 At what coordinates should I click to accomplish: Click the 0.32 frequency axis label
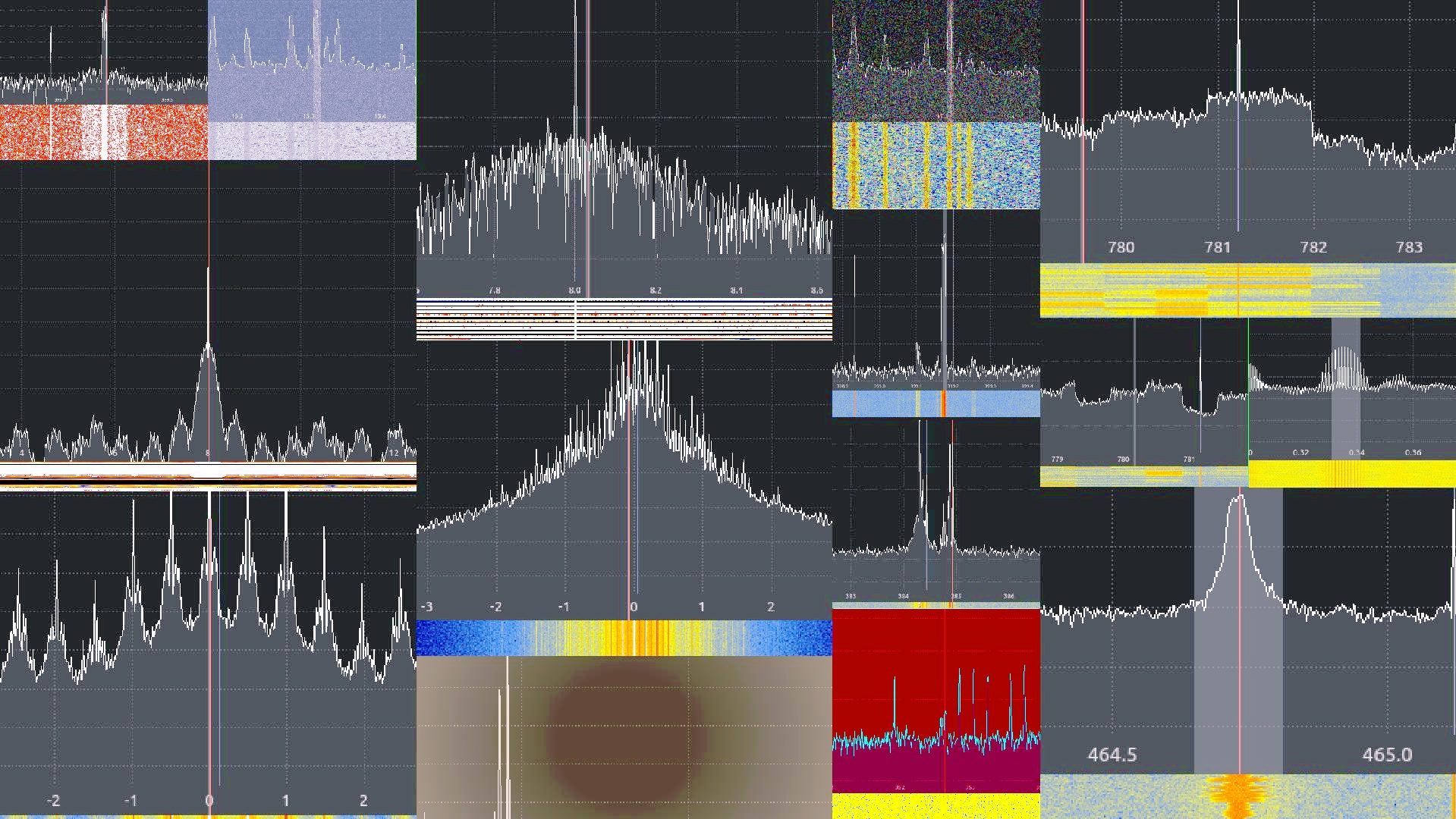tap(1300, 453)
